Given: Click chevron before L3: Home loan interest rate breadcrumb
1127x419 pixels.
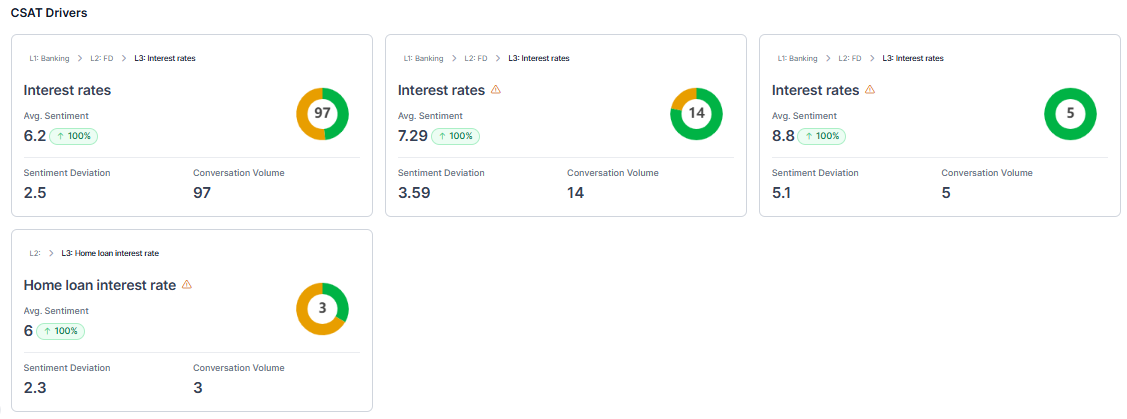Looking at the screenshot, I should coord(51,253).
